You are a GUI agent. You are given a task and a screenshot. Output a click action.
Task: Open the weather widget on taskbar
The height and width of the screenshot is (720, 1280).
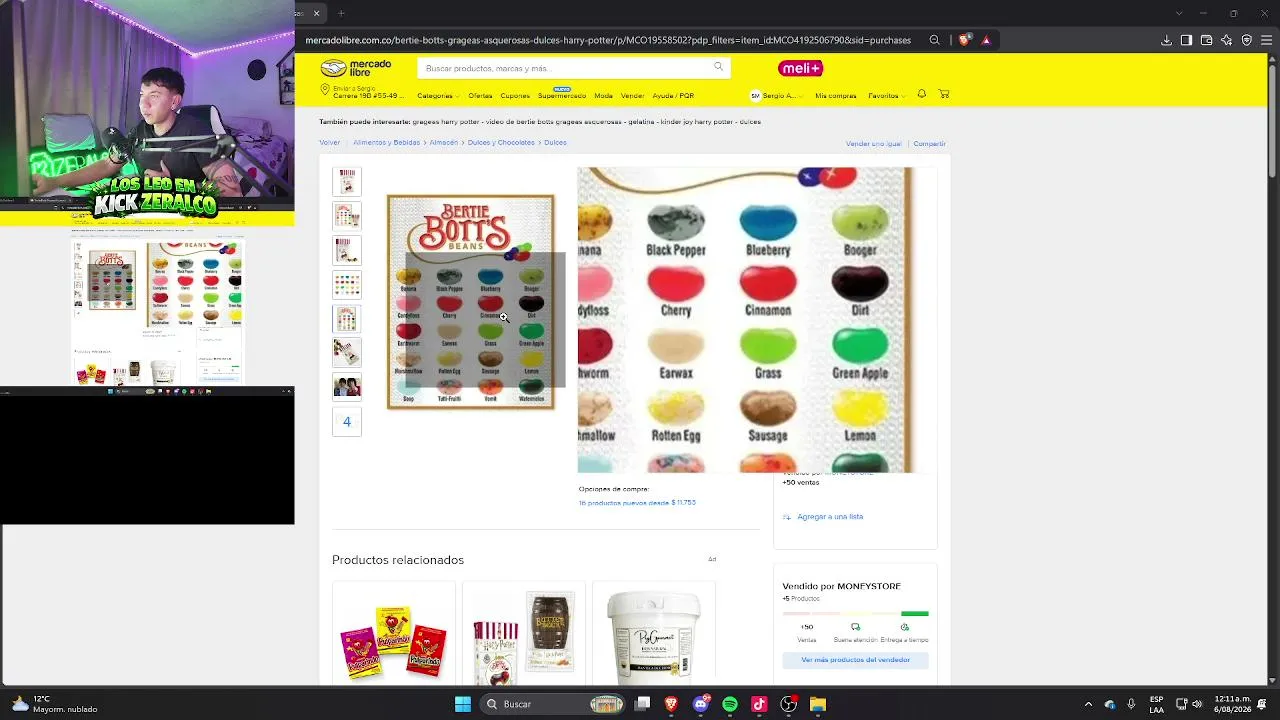coord(55,704)
